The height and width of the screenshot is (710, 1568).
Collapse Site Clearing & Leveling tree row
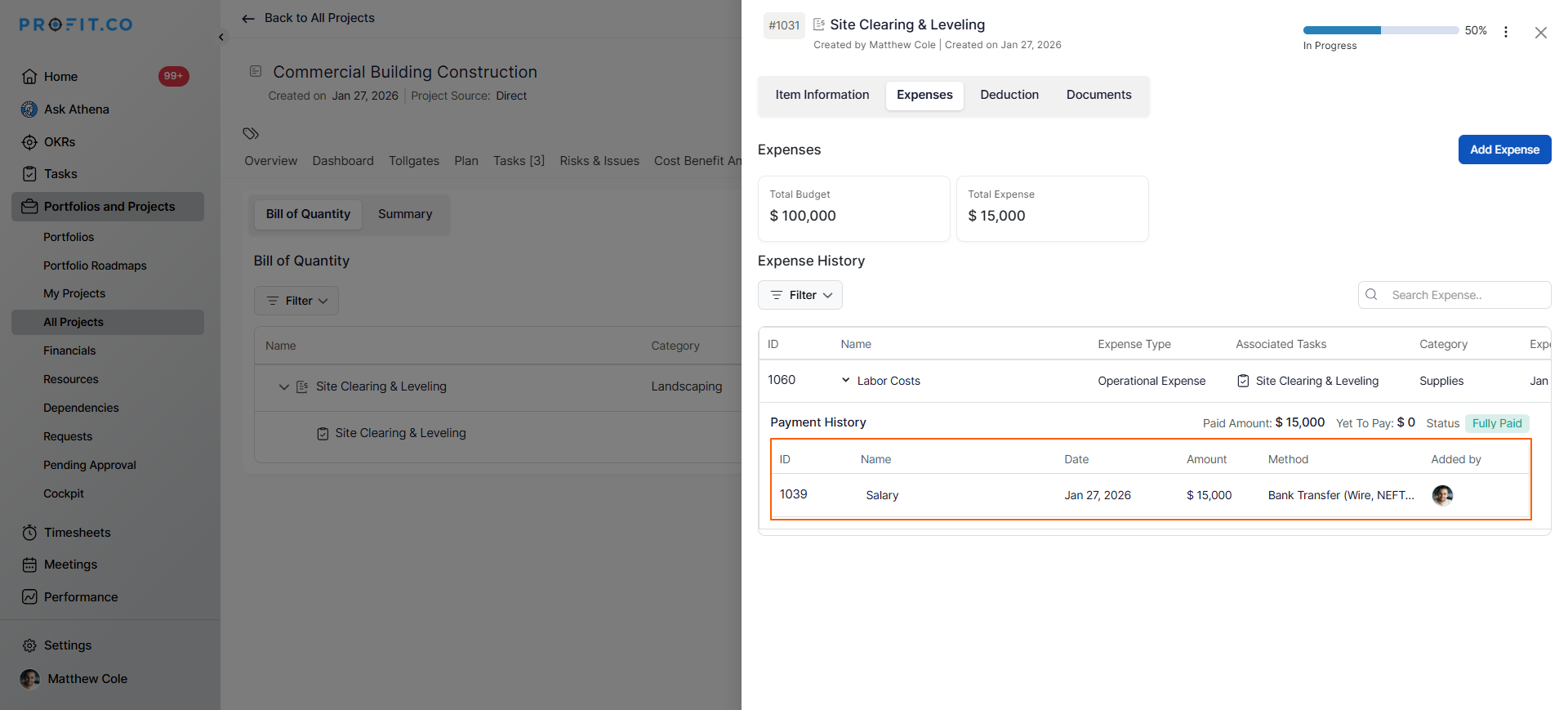[x=283, y=386]
